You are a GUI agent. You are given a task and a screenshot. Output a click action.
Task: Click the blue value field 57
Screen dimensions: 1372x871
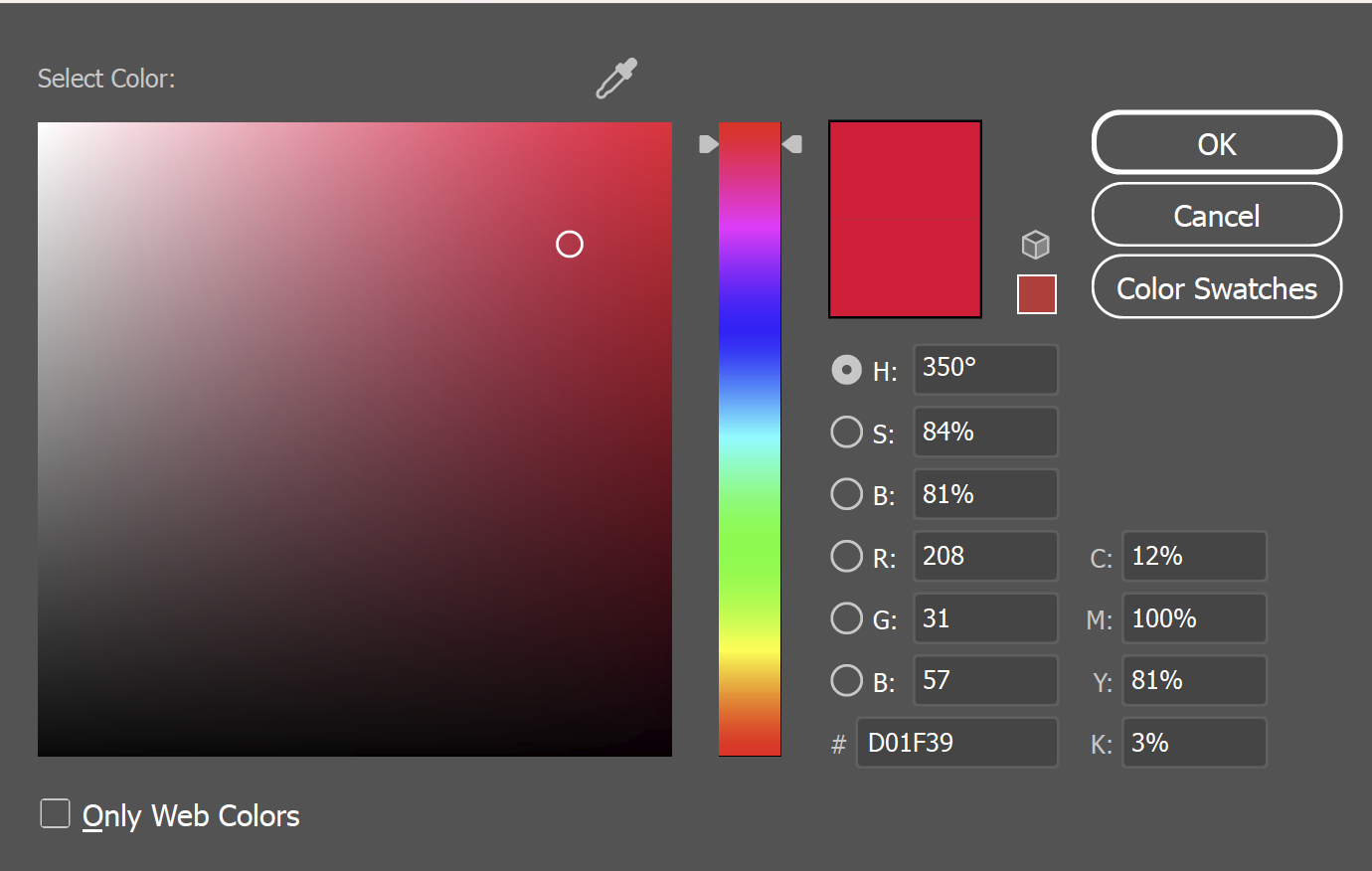985,680
